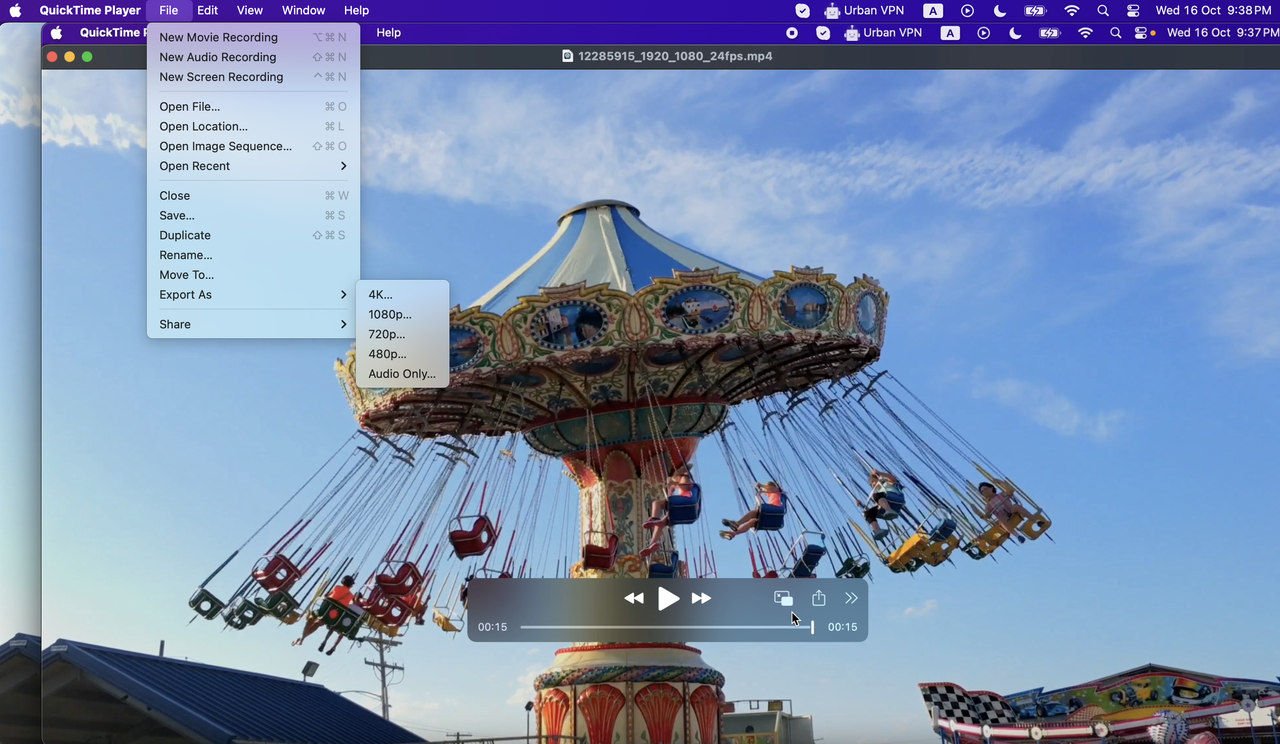Choose Open Image Sequence...

253,146
